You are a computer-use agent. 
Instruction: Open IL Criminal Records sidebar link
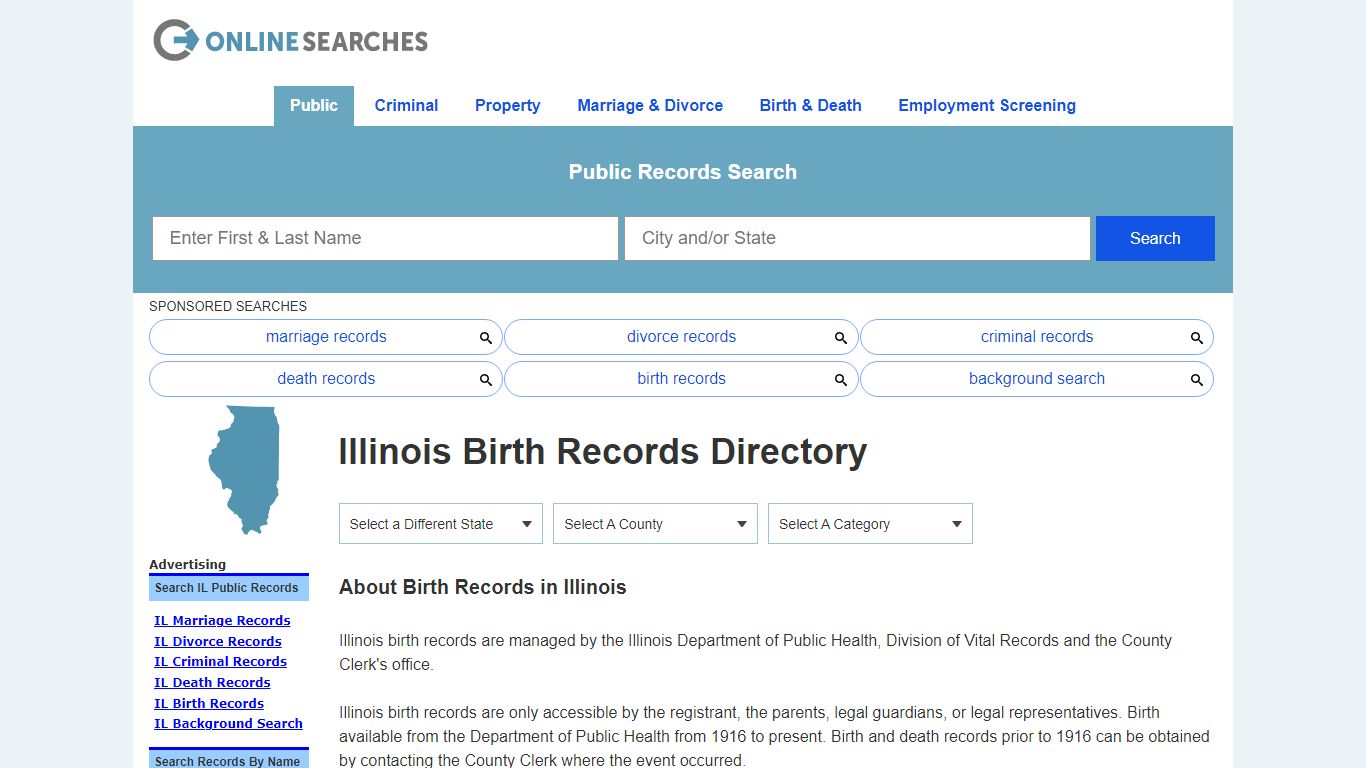(x=220, y=662)
